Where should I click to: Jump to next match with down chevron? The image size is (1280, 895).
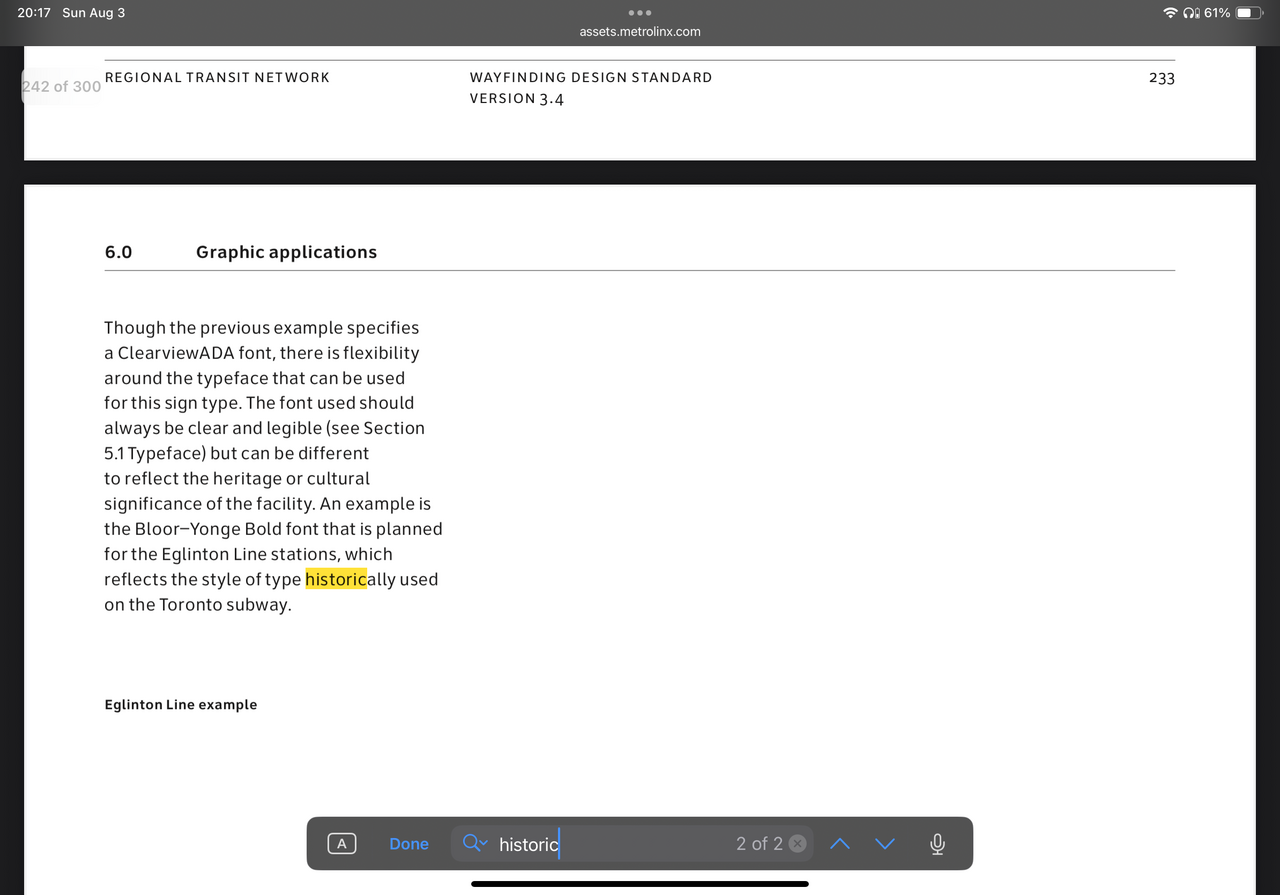(885, 844)
